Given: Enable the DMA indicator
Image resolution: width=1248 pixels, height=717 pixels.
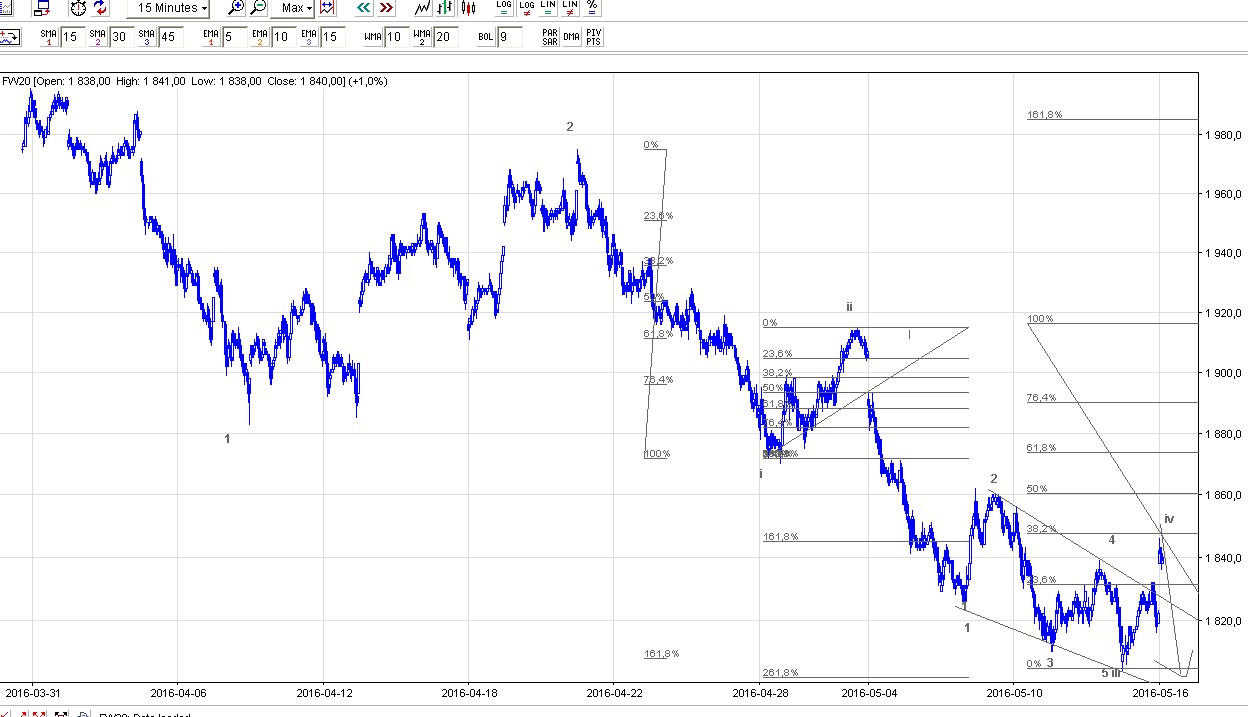Looking at the screenshot, I should coord(572,37).
